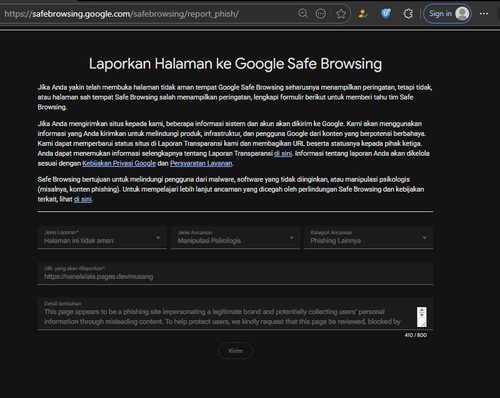The height and width of the screenshot is (398, 500).
Task: Click the URL yang akan dilaporkan field
Action: click(x=235, y=273)
